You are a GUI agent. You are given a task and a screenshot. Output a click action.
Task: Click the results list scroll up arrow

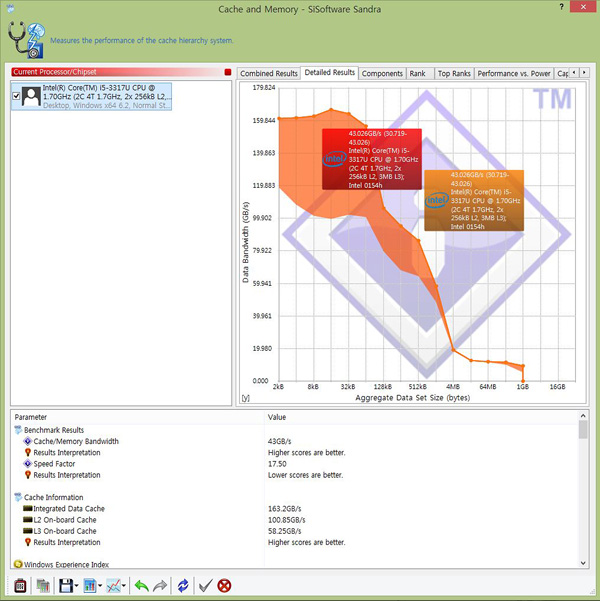coord(583,416)
